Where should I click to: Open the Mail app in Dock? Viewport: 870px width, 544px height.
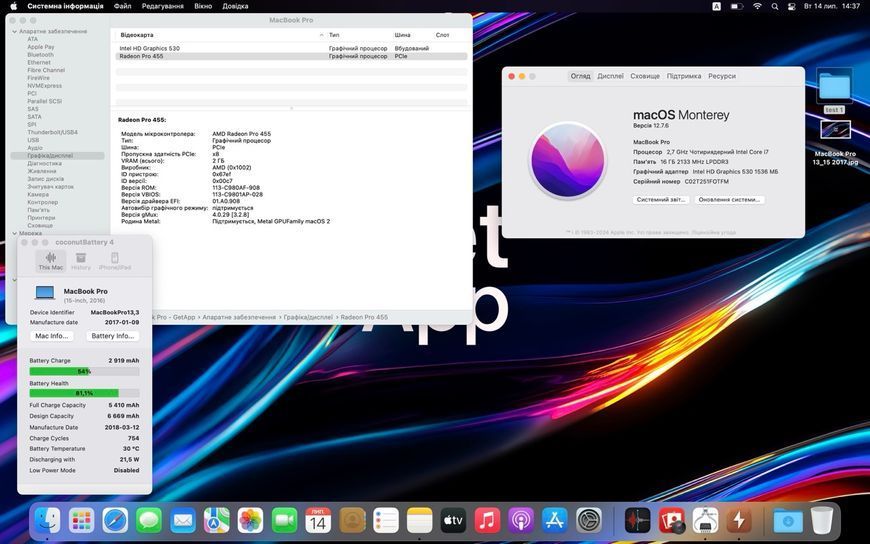pyautogui.click(x=183, y=521)
